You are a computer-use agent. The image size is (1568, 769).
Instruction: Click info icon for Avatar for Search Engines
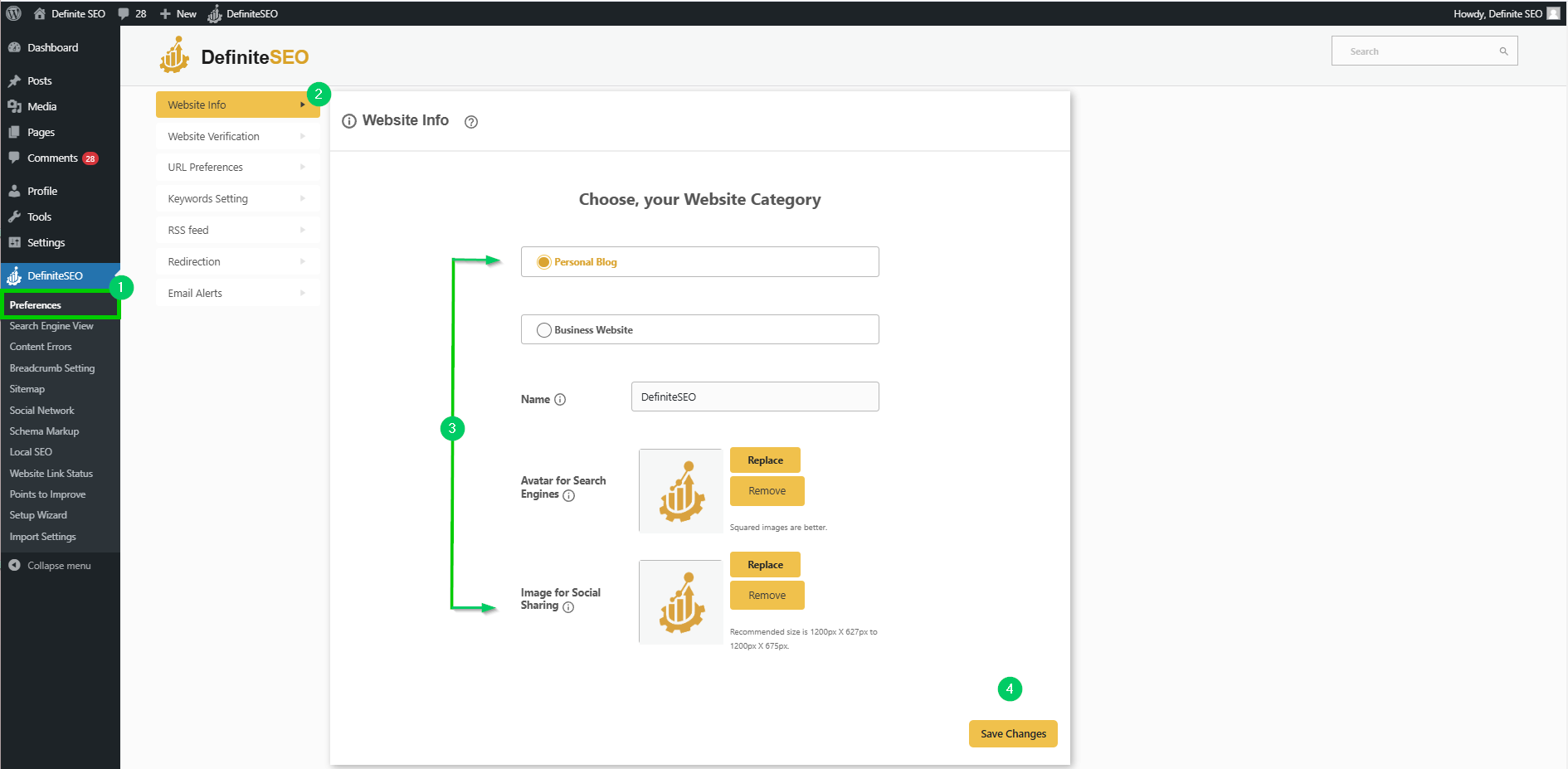[569, 495]
